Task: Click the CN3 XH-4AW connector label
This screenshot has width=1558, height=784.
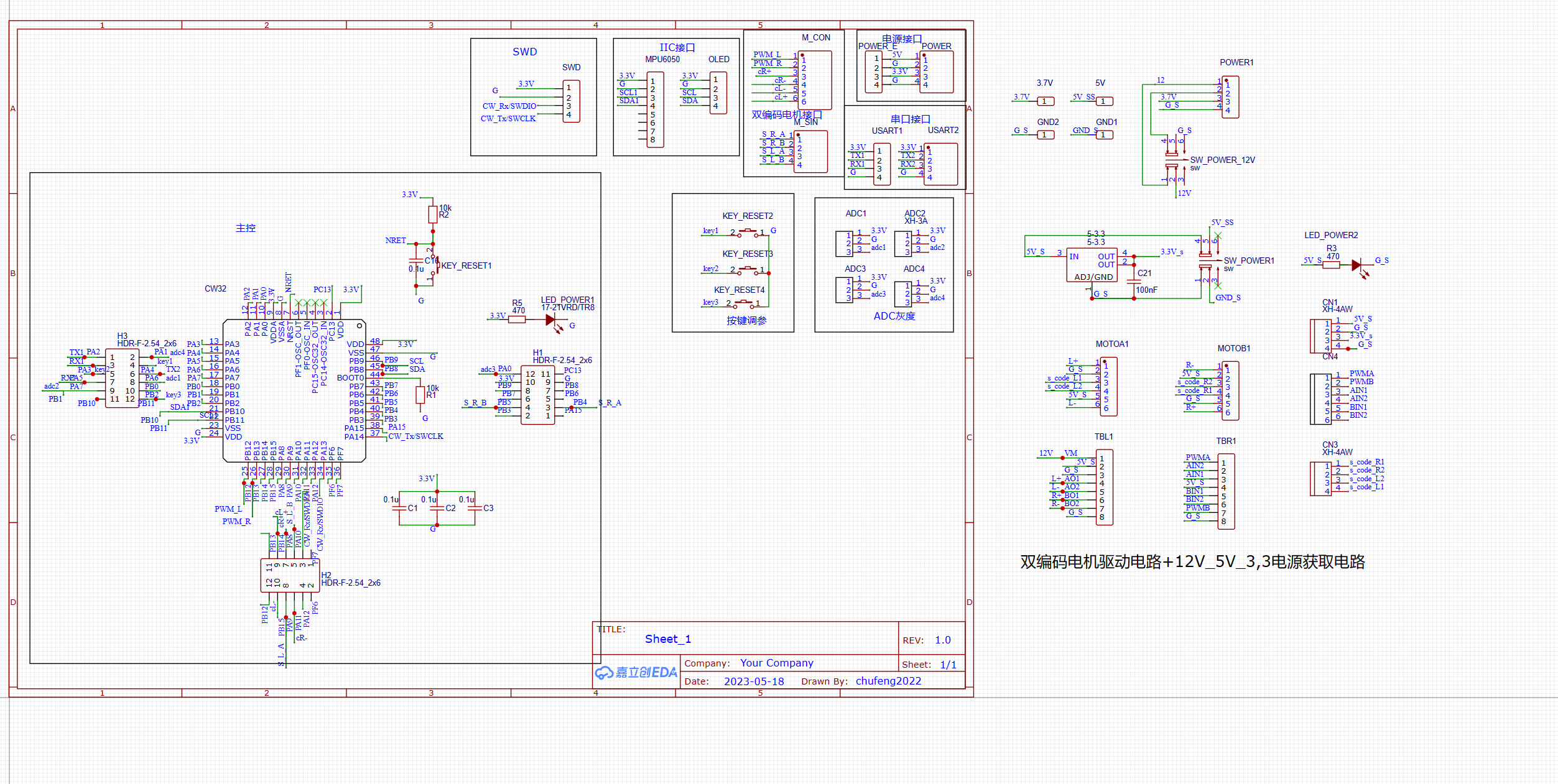Action: (1337, 448)
